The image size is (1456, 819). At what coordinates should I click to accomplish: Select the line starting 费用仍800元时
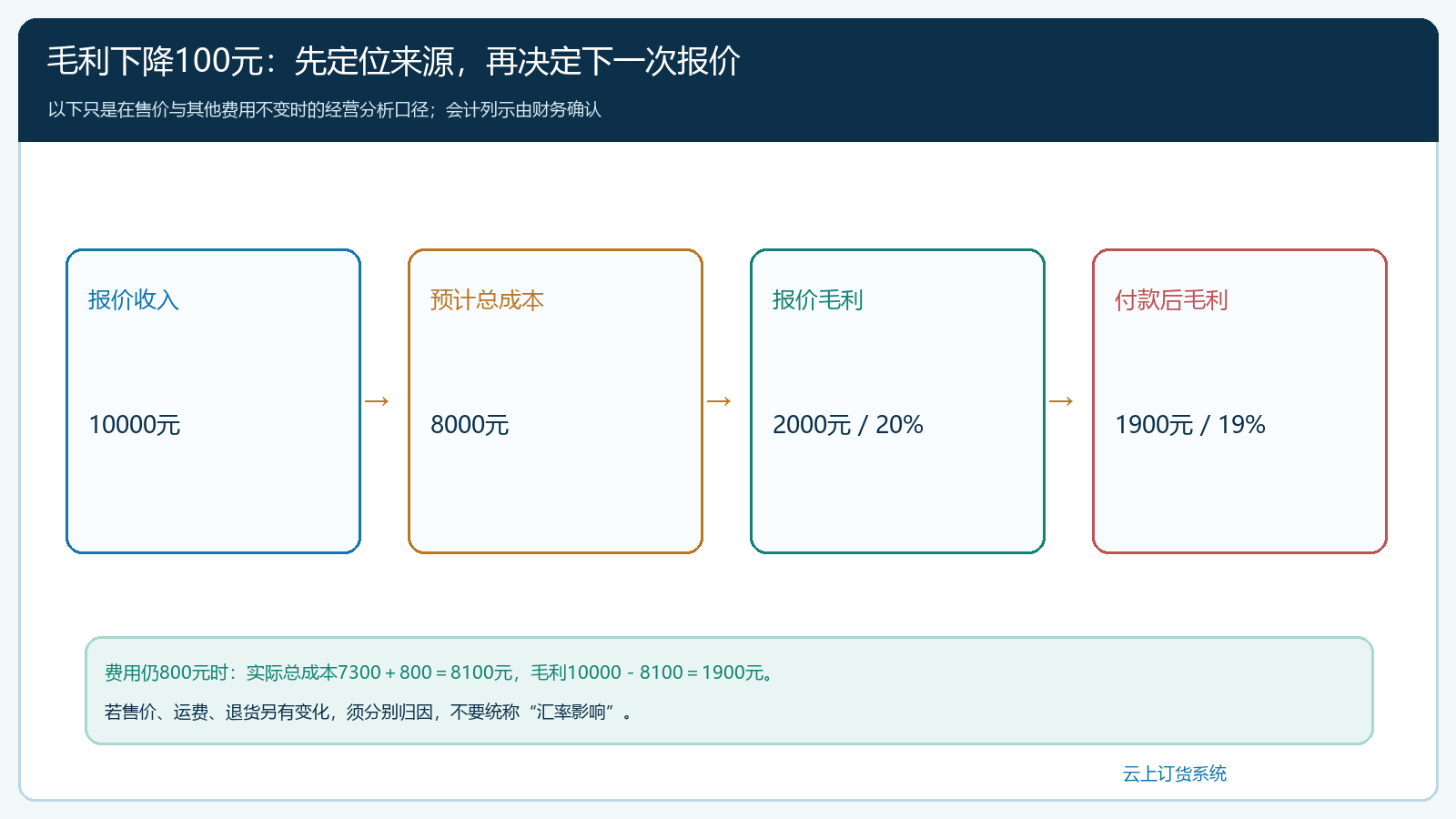(x=440, y=672)
